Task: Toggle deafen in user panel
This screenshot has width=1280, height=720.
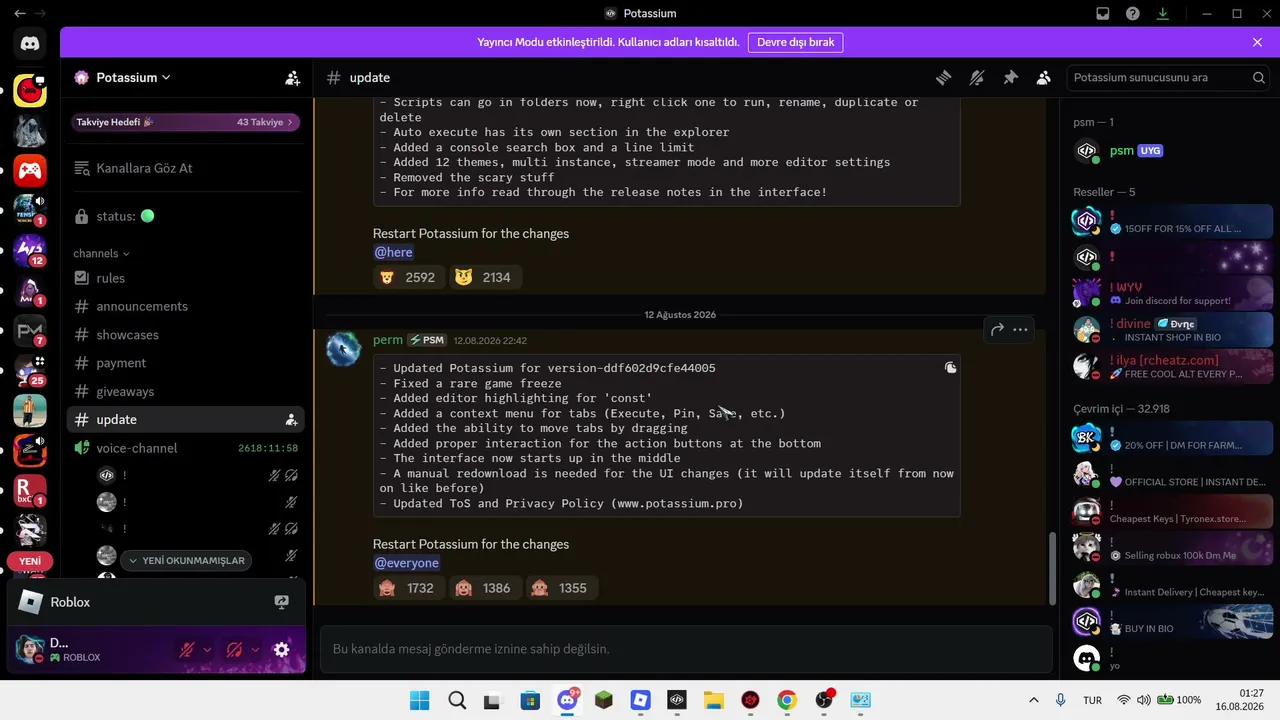Action: click(235, 650)
